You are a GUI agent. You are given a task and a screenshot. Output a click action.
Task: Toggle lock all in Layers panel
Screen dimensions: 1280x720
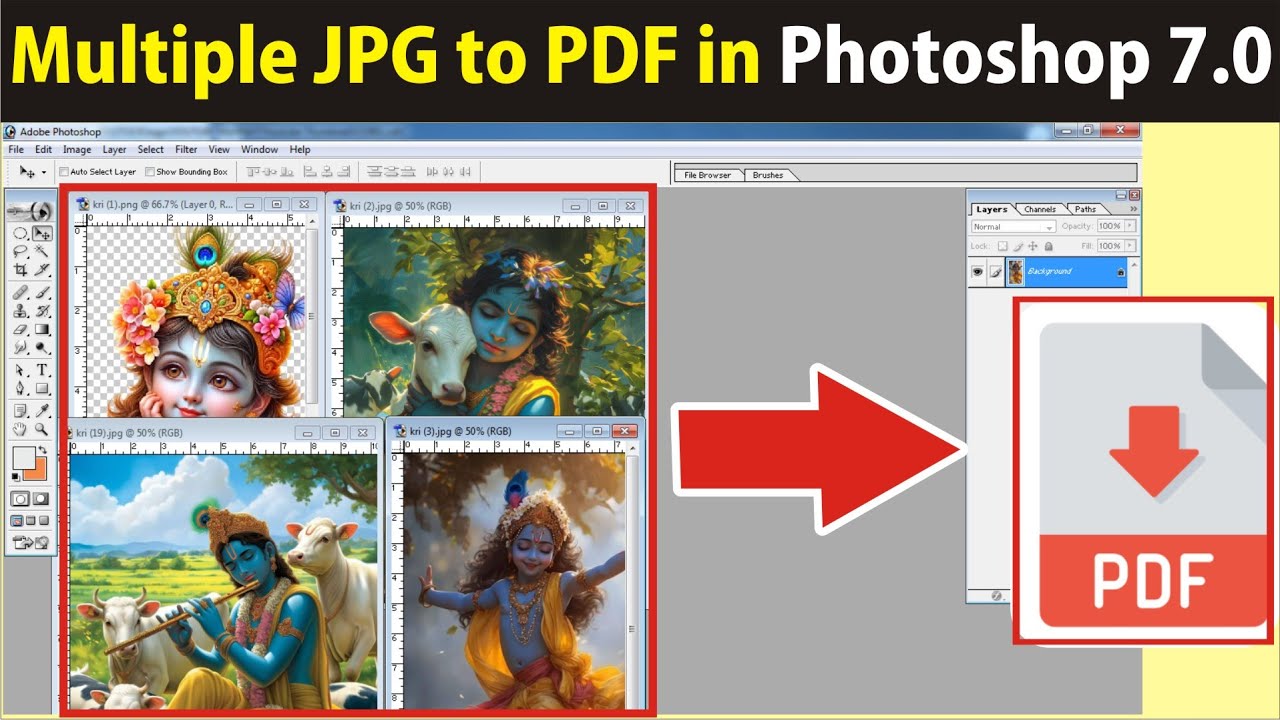pos(1049,246)
